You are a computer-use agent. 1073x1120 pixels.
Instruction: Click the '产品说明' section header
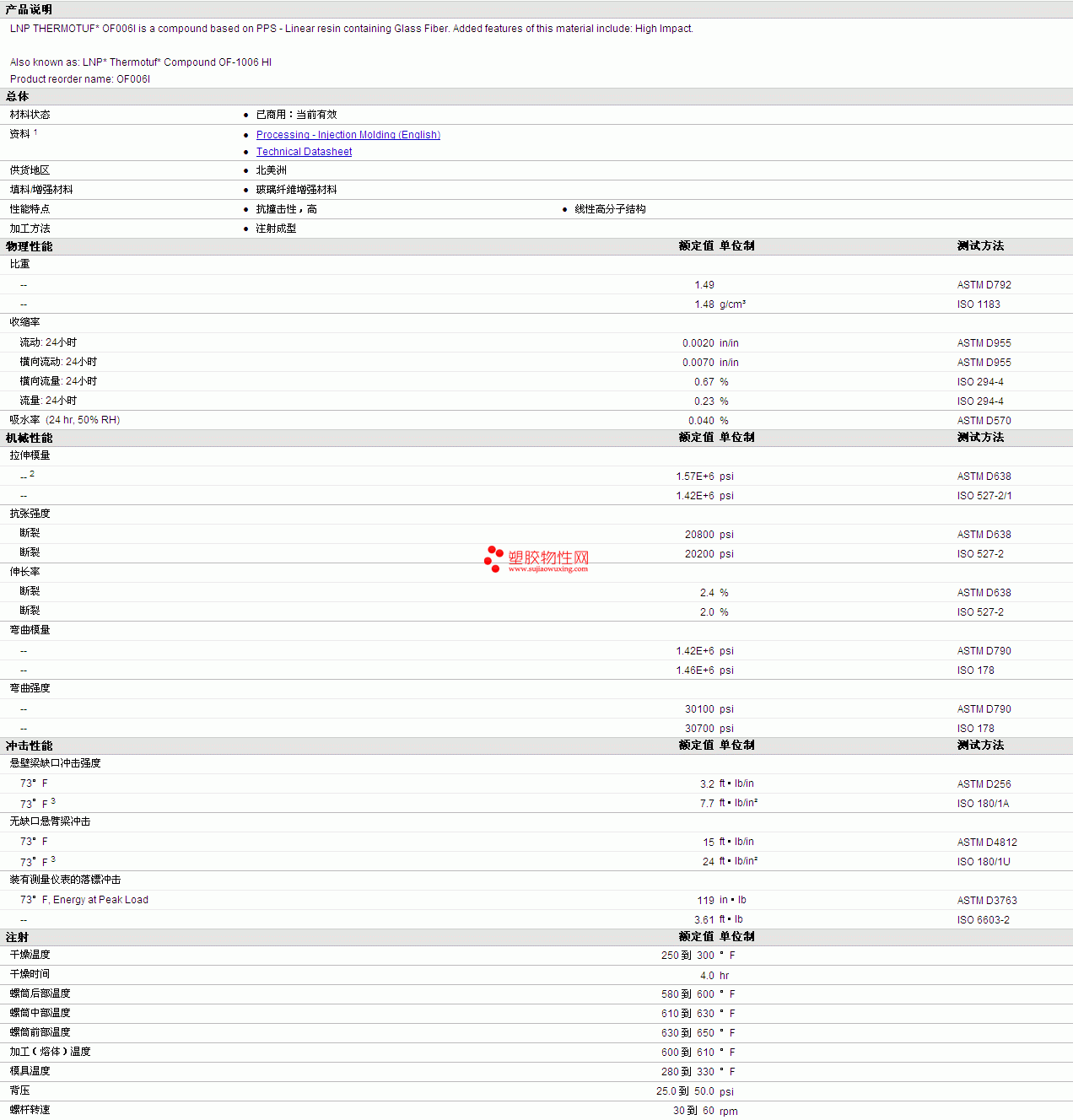[29, 9]
